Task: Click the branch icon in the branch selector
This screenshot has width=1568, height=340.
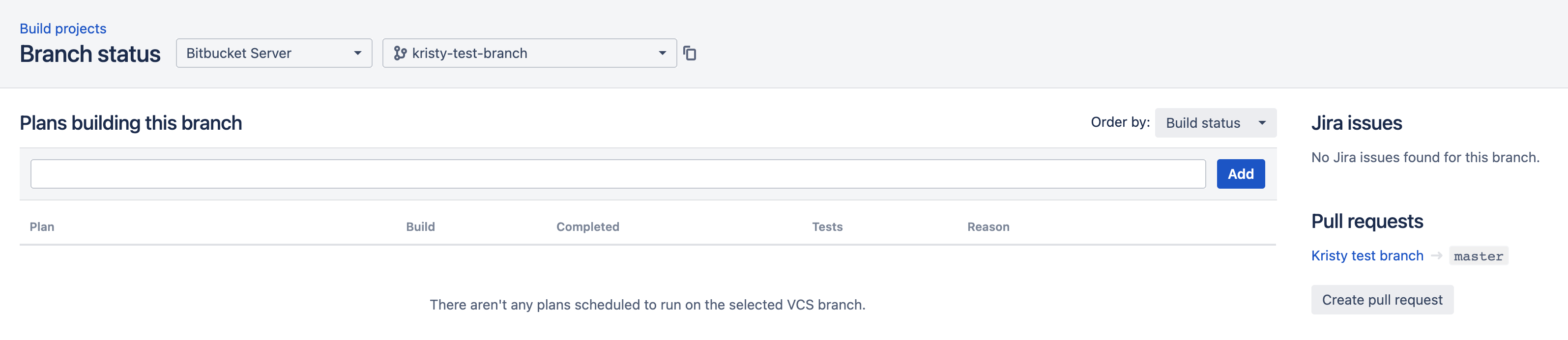Action: click(x=401, y=53)
